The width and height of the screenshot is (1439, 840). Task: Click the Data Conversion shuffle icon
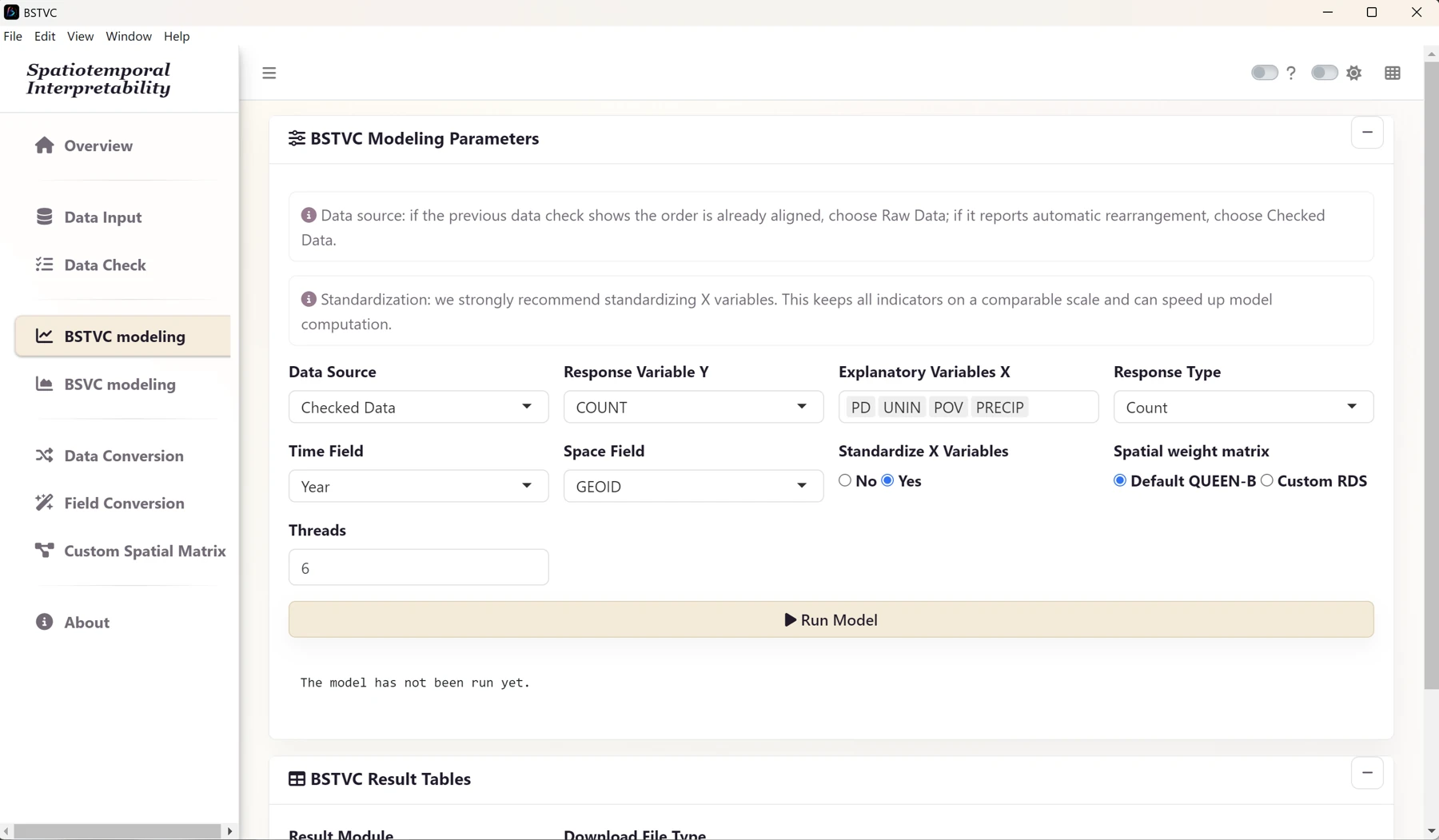pyautogui.click(x=45, y=456)
